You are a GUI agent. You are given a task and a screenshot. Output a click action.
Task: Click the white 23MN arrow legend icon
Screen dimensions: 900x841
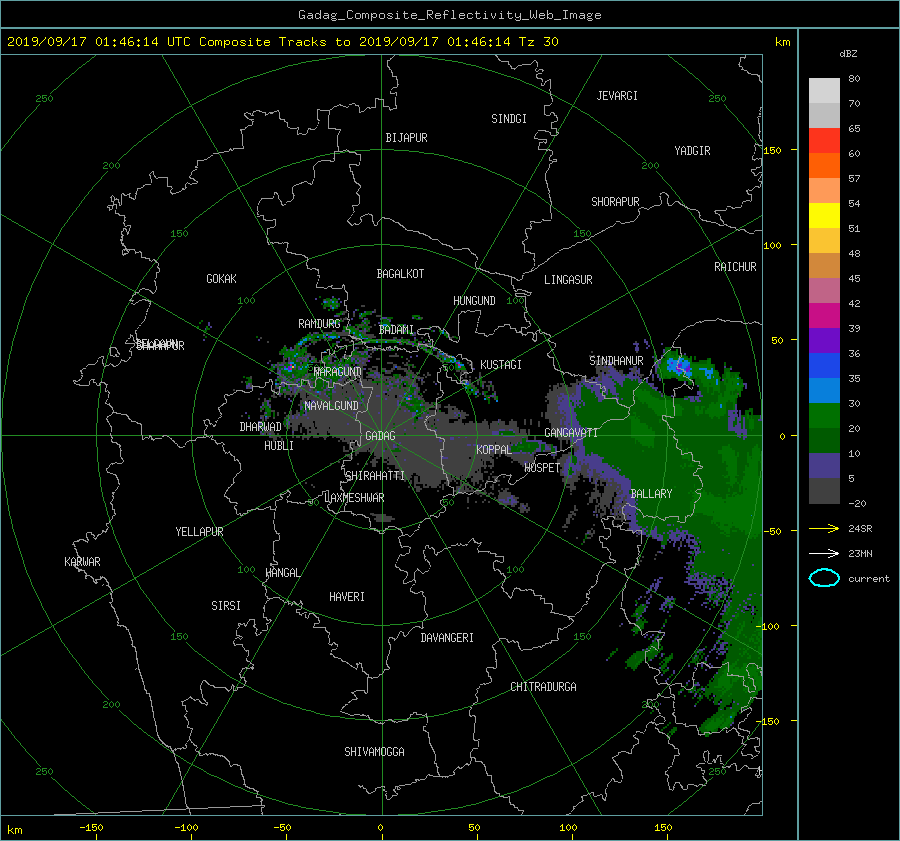824,553
